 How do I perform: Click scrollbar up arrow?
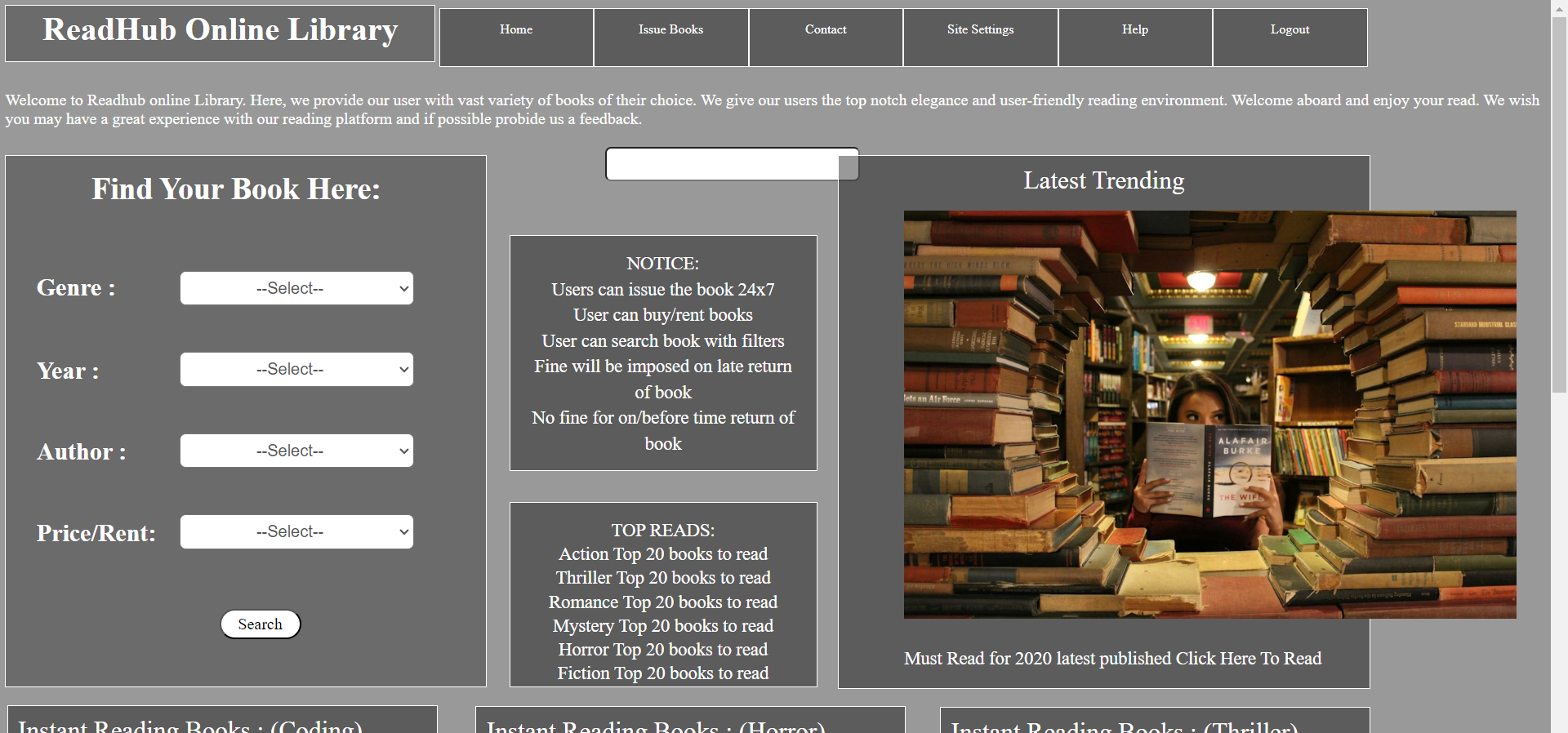1559,7
